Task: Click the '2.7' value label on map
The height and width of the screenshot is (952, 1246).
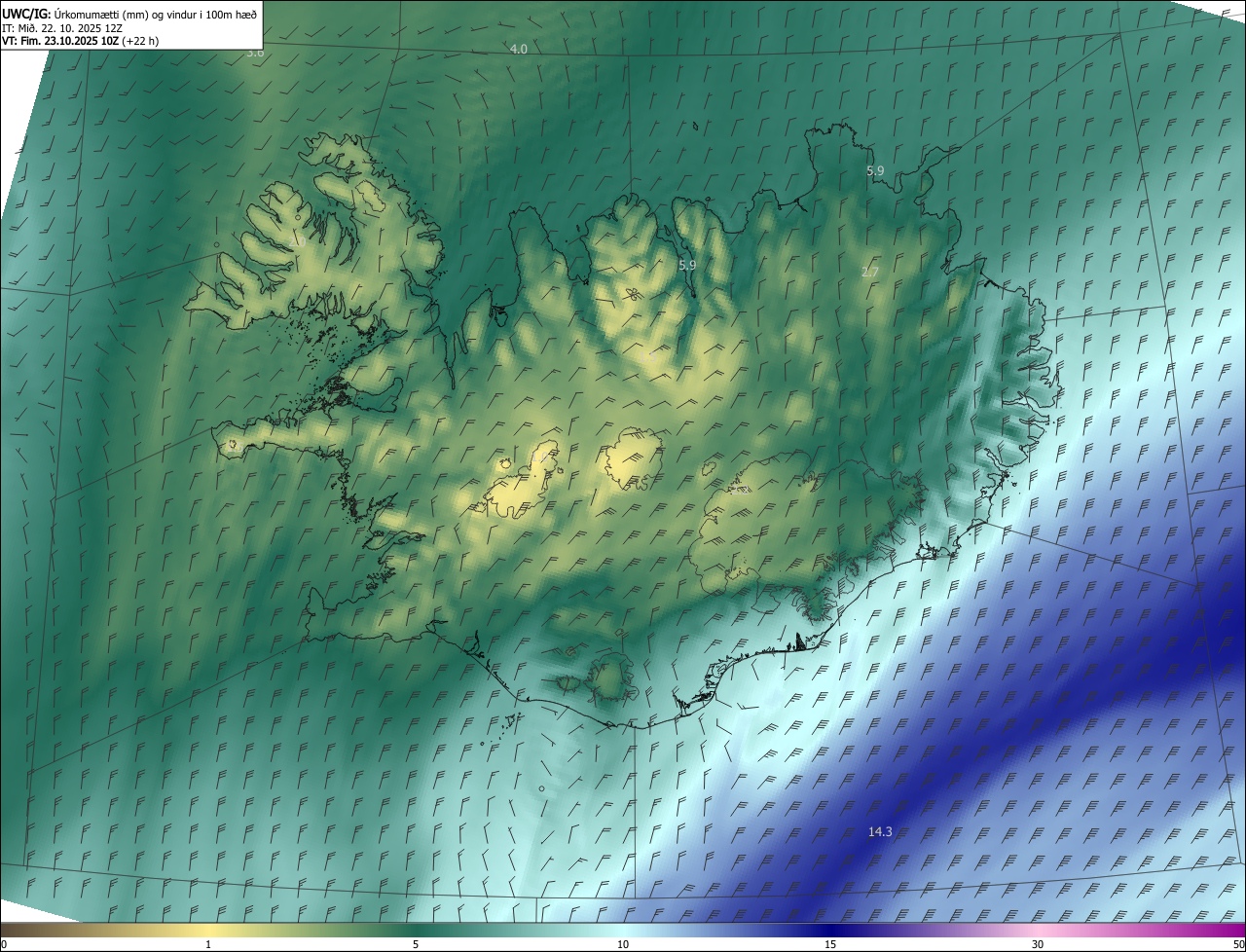Action: click(x=870, y=272)
